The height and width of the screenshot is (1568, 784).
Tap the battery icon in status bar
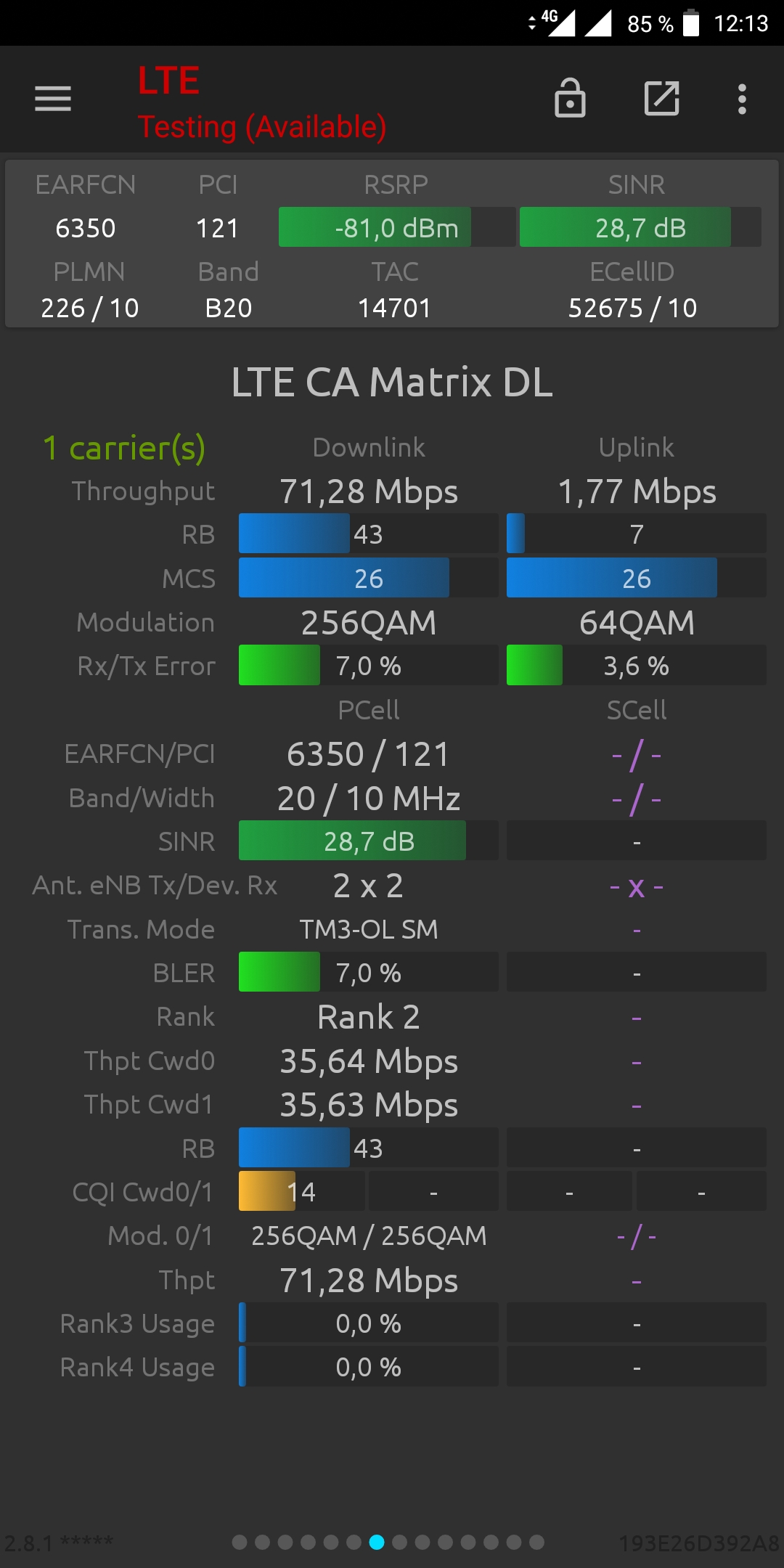(x=691, y=23)
